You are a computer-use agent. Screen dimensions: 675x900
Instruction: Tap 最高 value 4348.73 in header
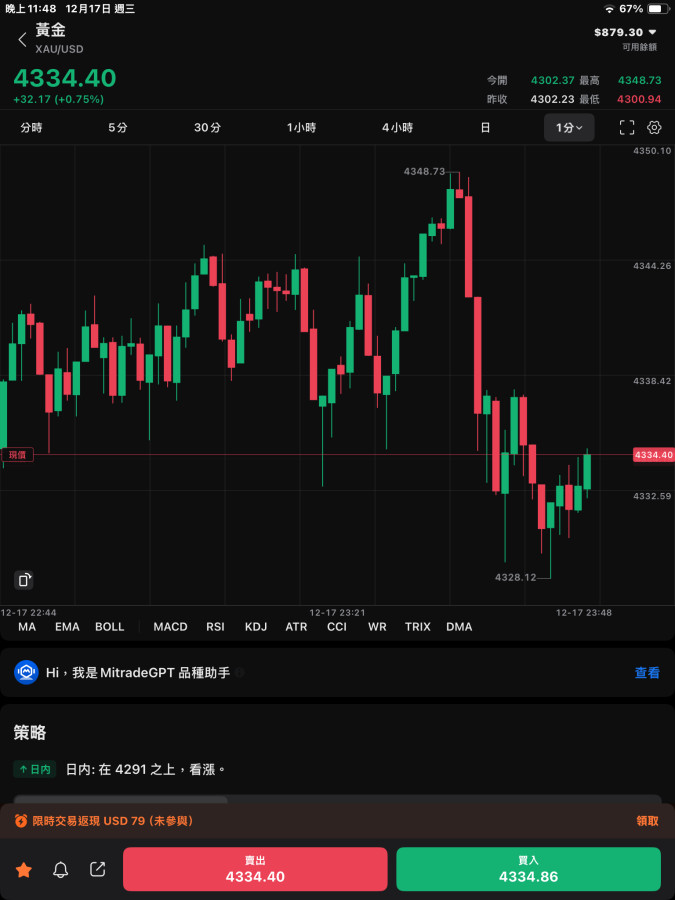[639, 80]
